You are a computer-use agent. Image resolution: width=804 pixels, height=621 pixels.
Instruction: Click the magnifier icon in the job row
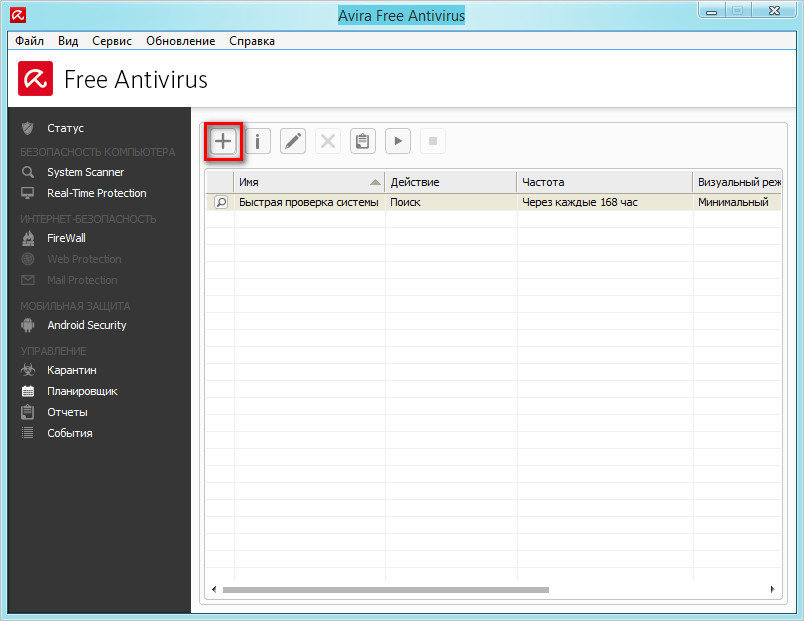(x=221, y=202)
